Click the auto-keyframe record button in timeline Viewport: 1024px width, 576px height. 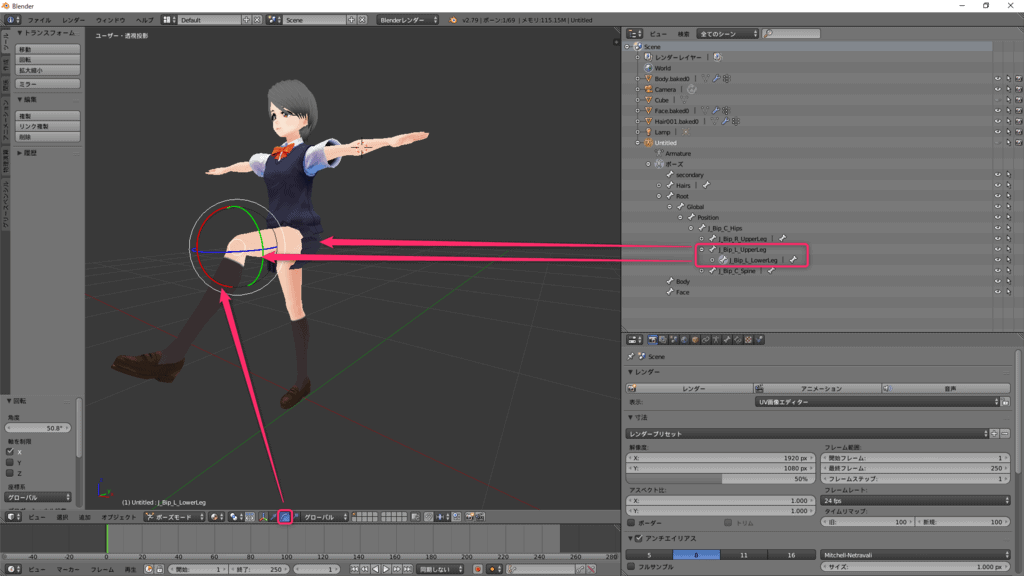point(477,569)
